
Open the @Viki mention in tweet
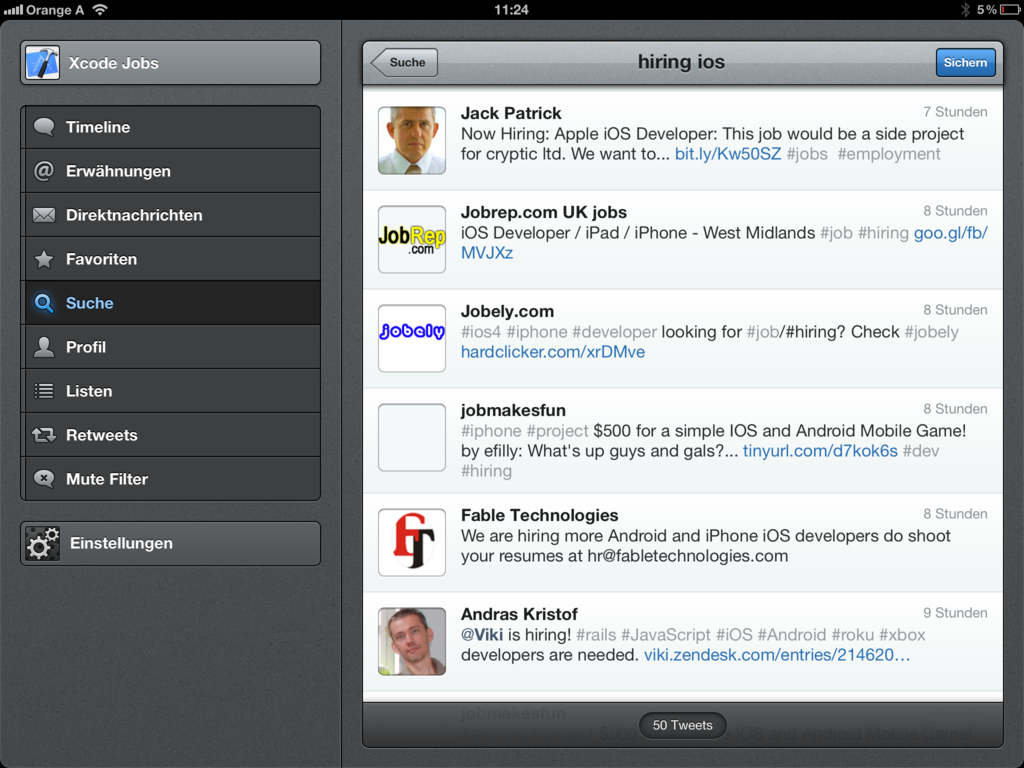481,635
